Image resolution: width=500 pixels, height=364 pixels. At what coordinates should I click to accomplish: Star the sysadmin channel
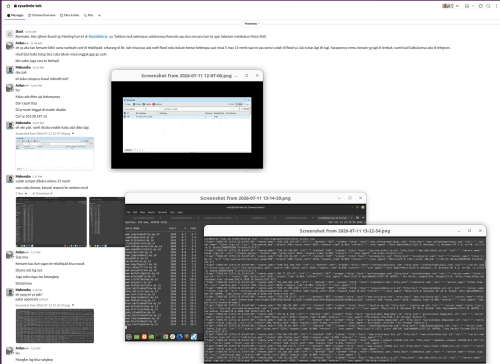pyautogui.click(x=8, y=6)
